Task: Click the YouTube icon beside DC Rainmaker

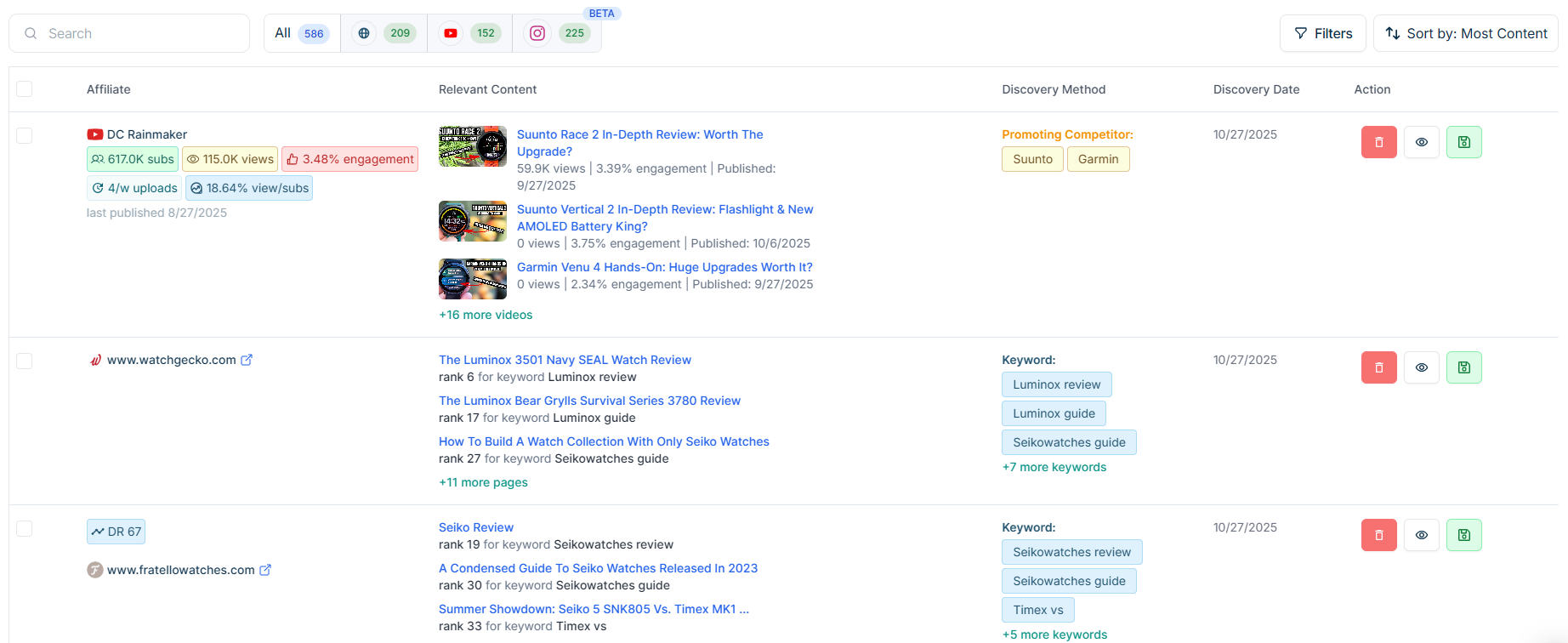Action: (94, 134)
